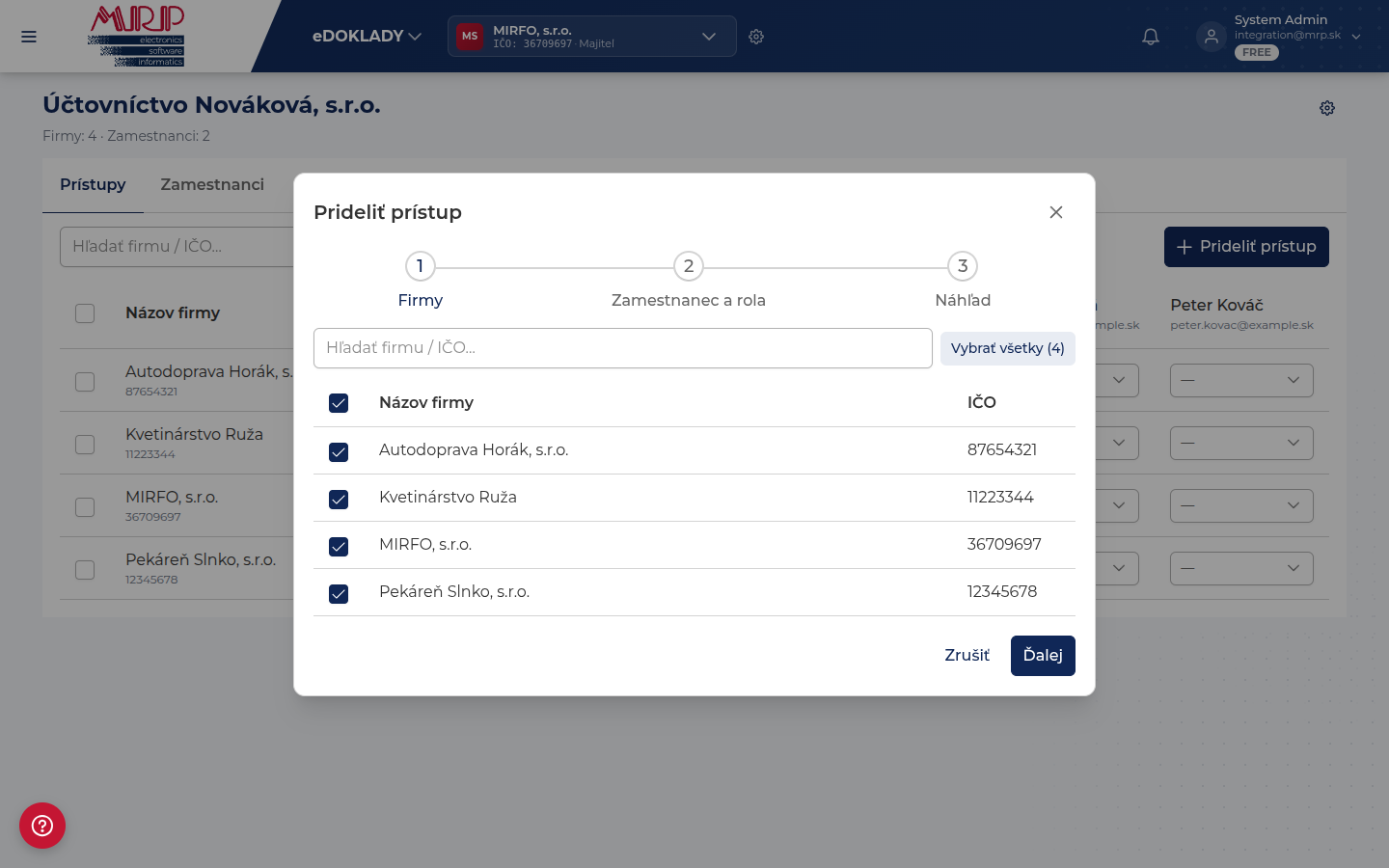Check MIRFO row in background table

click(x=85, y=506)
